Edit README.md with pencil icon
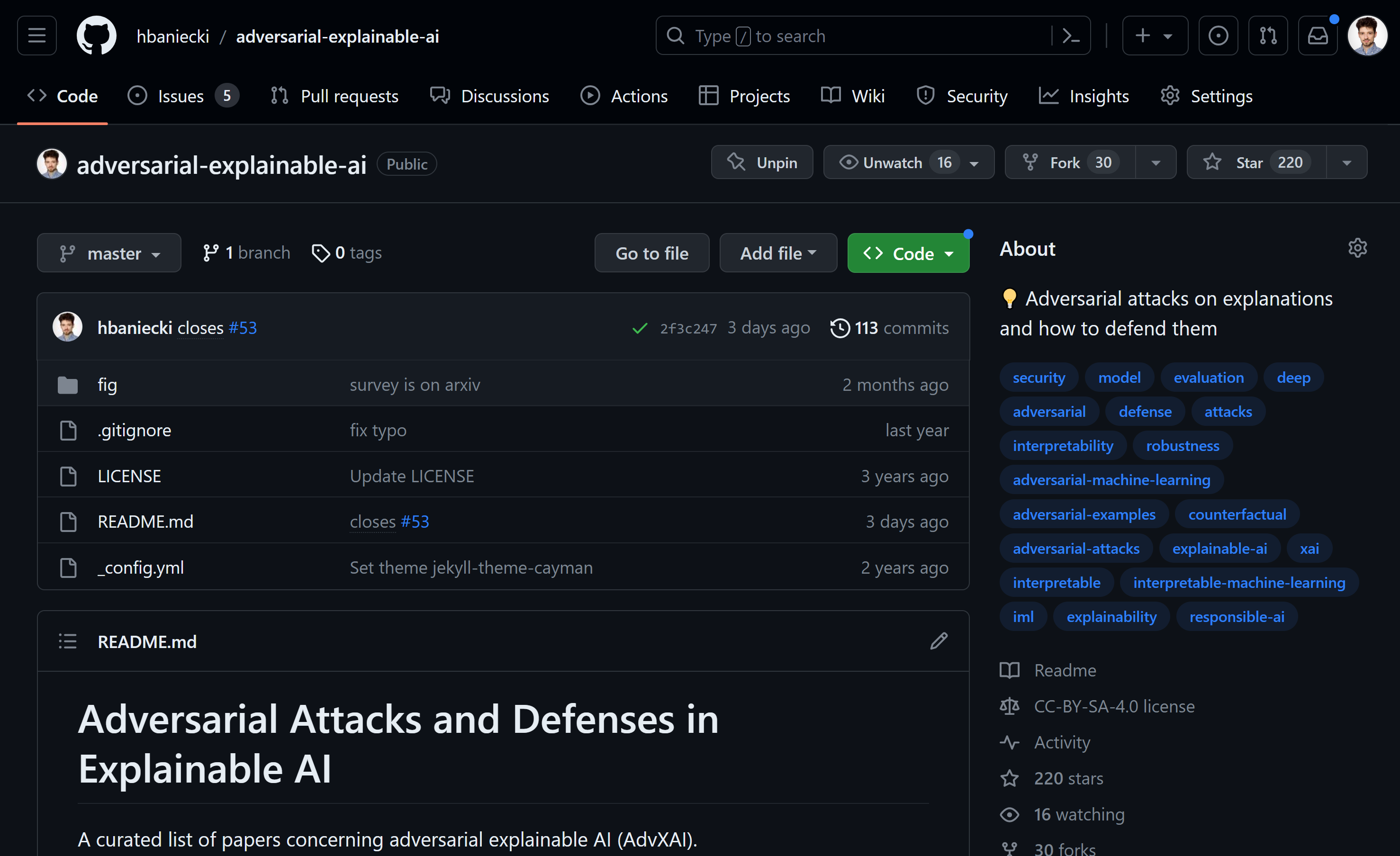The height and width of the screenshot is (856, 1400). pyautogui.click(x=939, y=641)
